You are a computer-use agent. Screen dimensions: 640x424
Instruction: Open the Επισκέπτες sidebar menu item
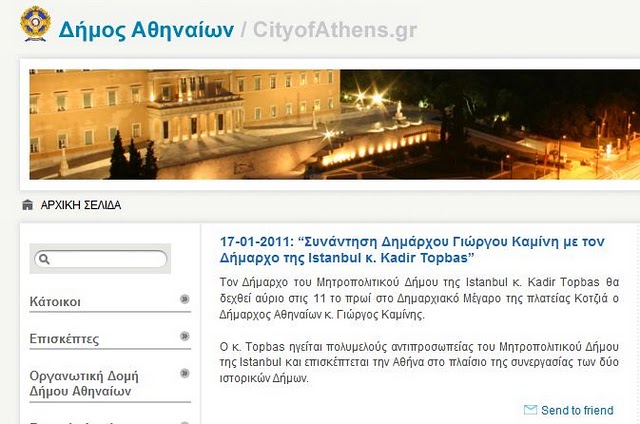[64, 339]
